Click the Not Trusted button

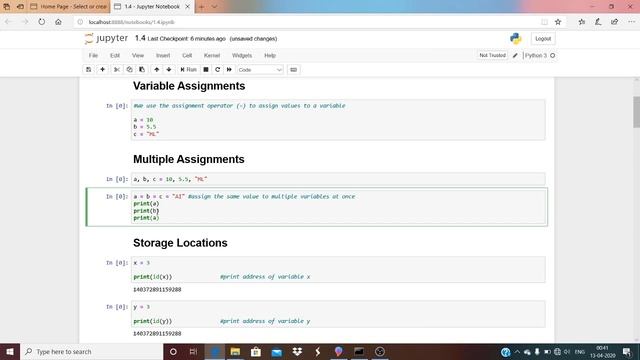pyautogui.click(x=492, y=55)
